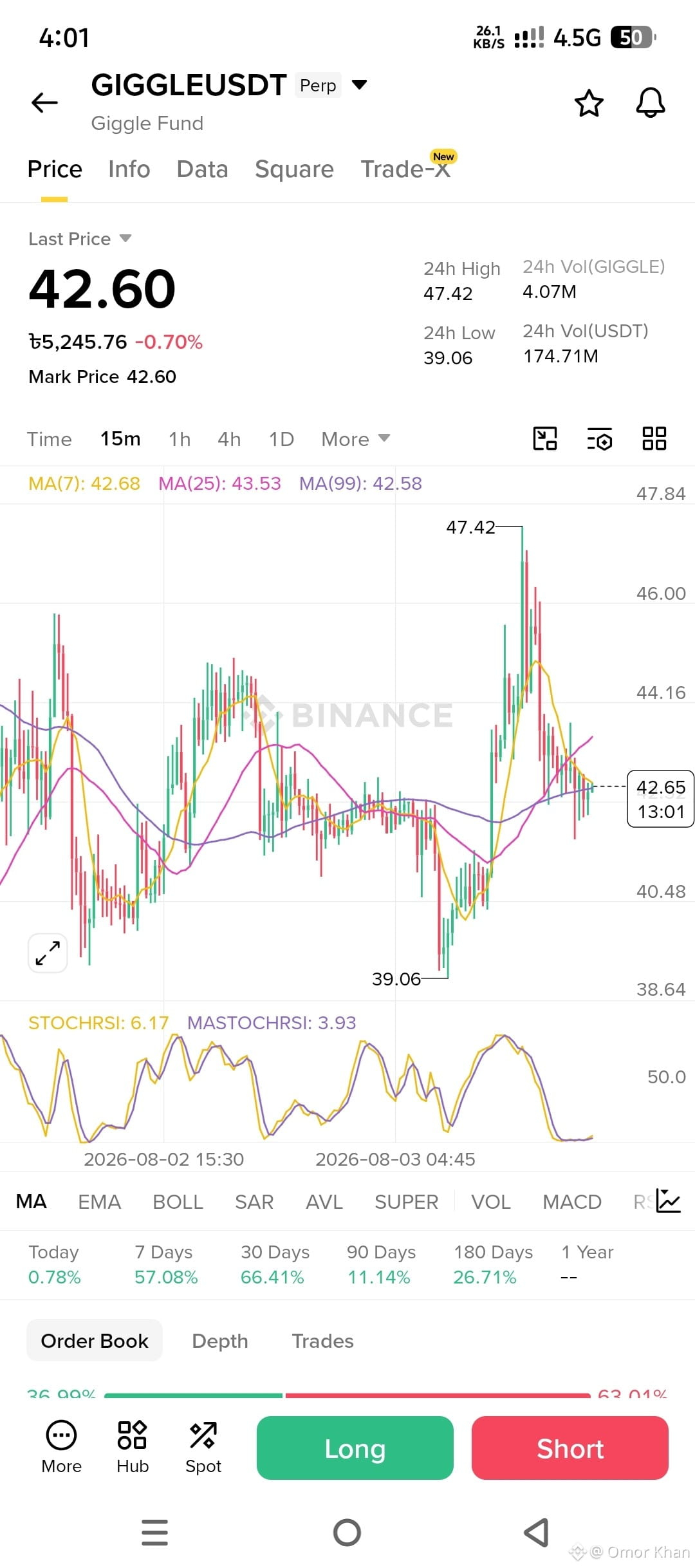Switch to Spot trading icon

pos(203,1448)
